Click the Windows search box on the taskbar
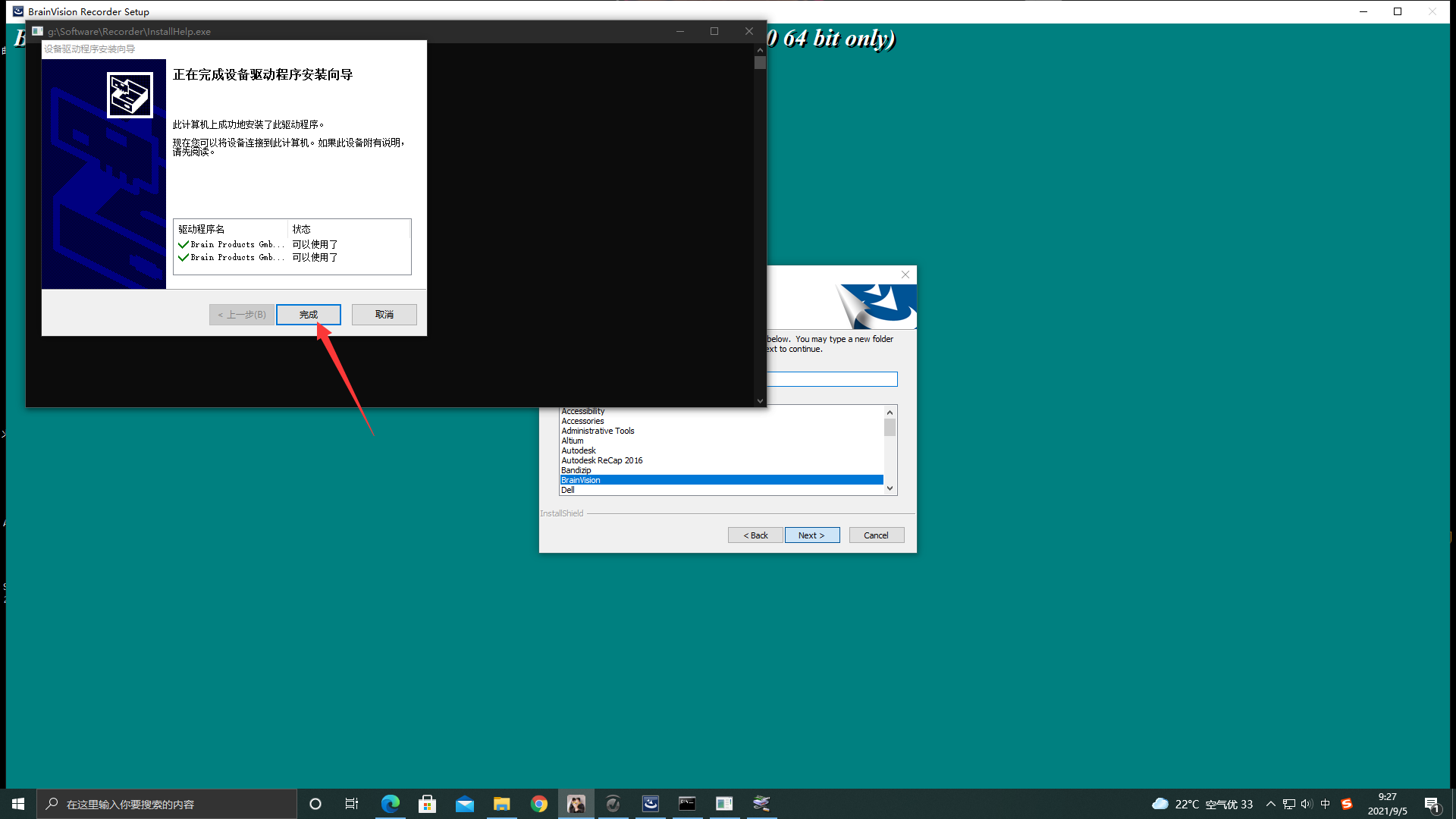This screenshot has width=1456, height=819. [167, 803]
